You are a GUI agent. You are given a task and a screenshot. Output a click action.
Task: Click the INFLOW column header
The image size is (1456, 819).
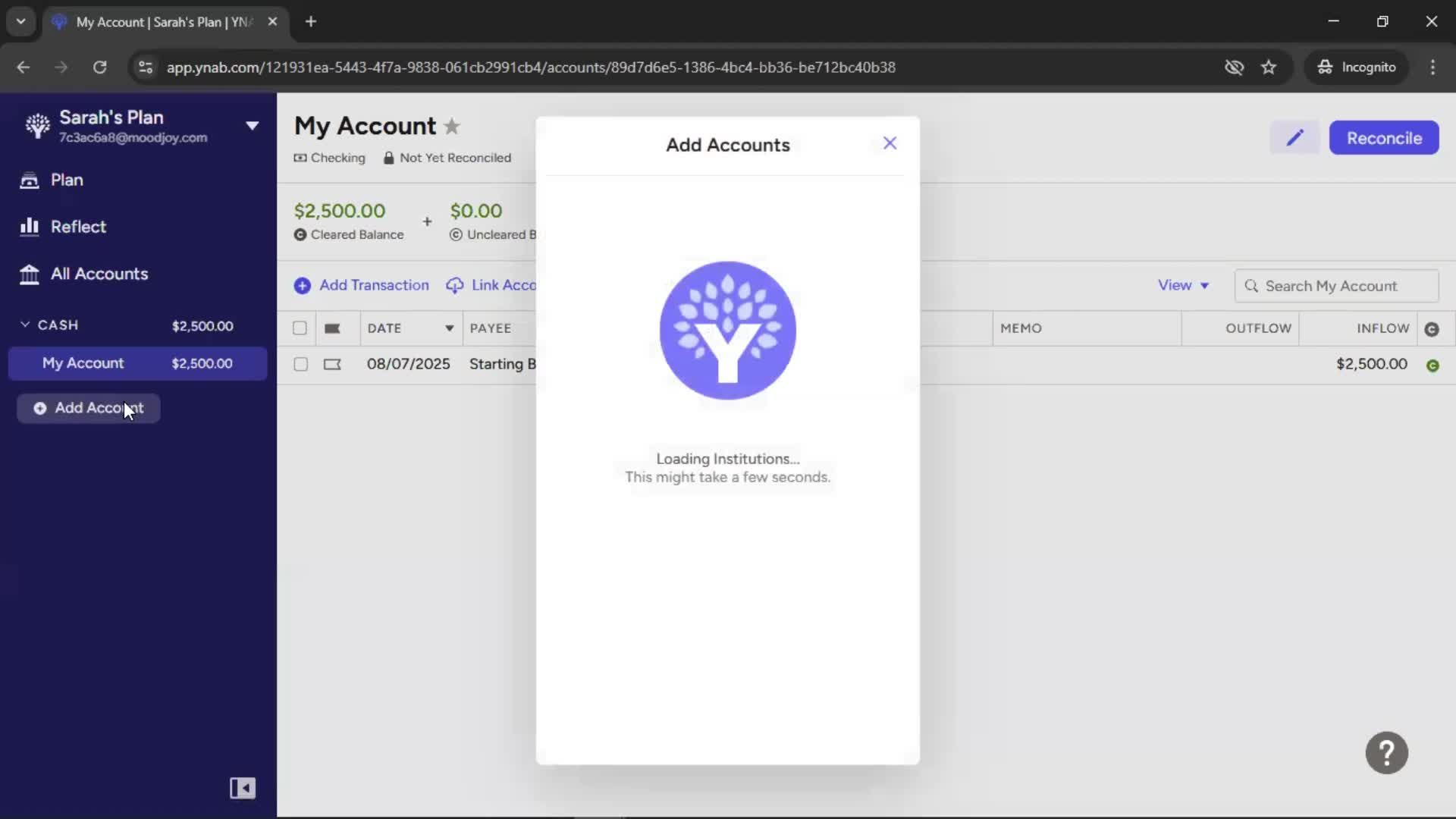1382,328
